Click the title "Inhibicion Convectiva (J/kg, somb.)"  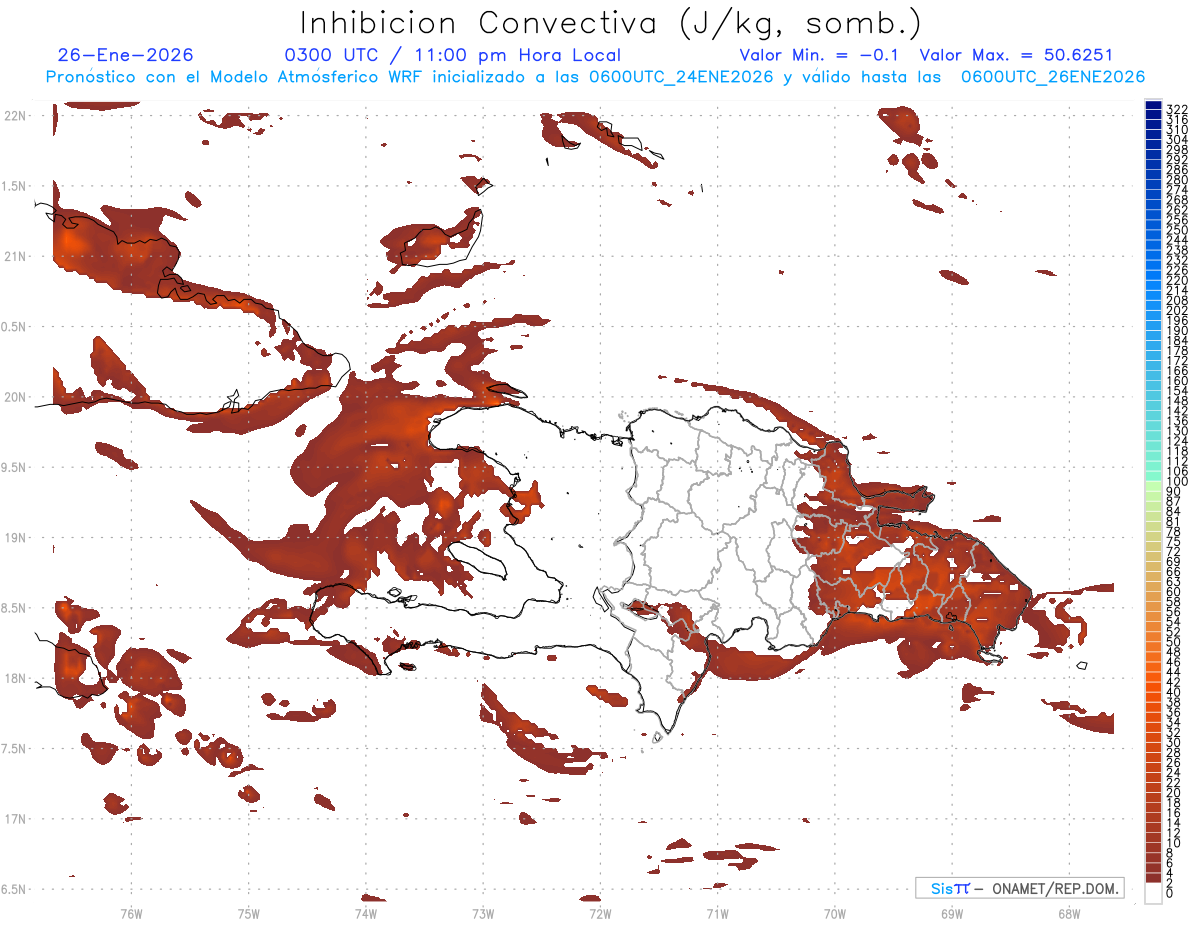click(610, 24)
